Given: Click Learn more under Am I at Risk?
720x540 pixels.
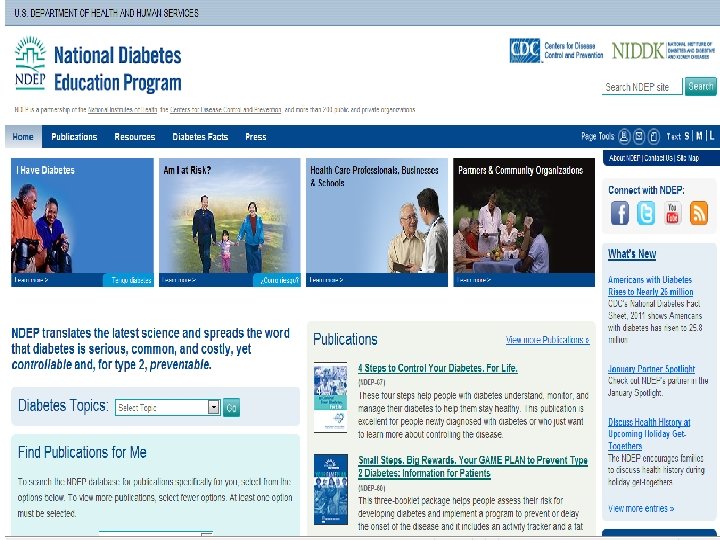Looking at the screenshot, I should pyautogui.click(x=179, y=280).
